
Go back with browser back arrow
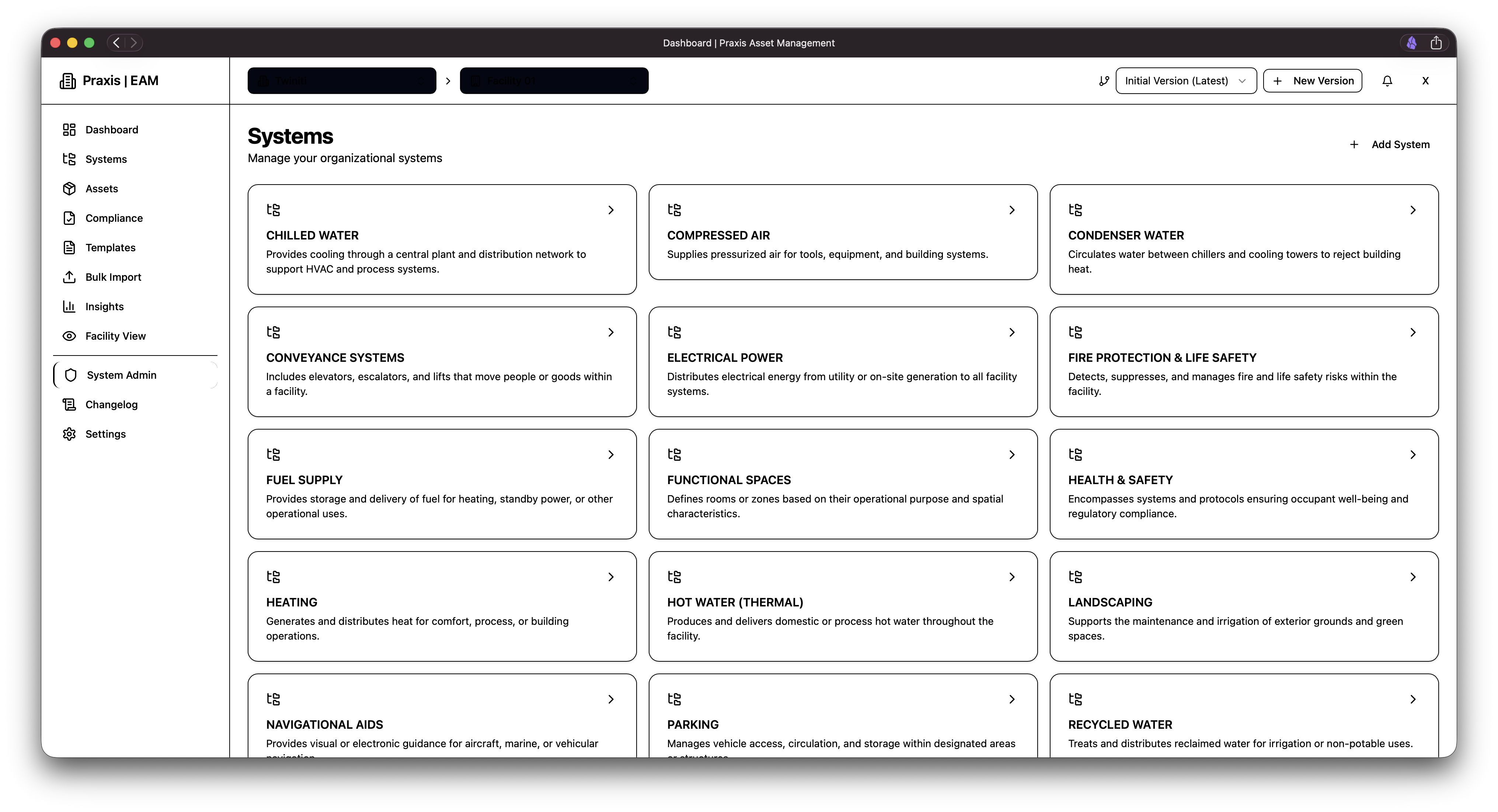[117, 43]
